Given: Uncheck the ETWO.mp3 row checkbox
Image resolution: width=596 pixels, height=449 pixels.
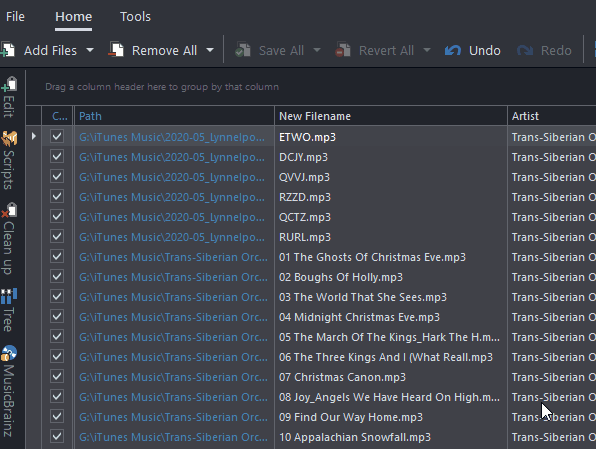Looking at the screenshot, I should pyautogui.click(x=57, y=136).
